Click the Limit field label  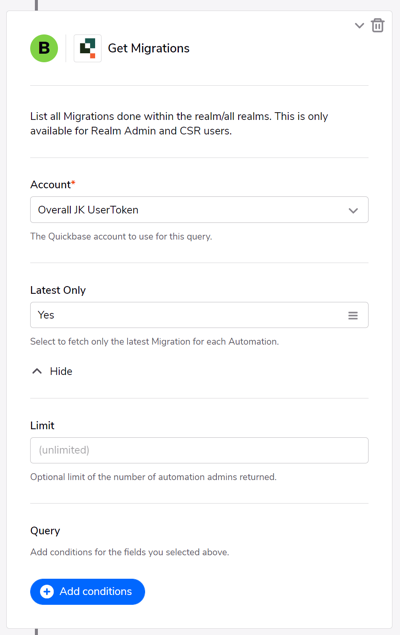[42, 425]
